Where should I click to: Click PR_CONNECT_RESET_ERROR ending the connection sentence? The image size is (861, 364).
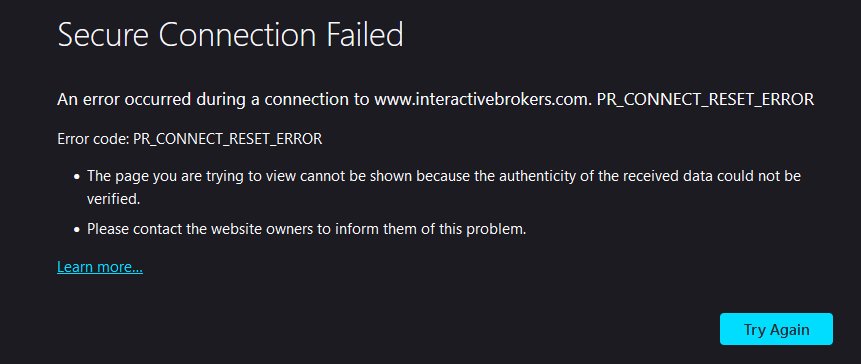coord(706,100)
